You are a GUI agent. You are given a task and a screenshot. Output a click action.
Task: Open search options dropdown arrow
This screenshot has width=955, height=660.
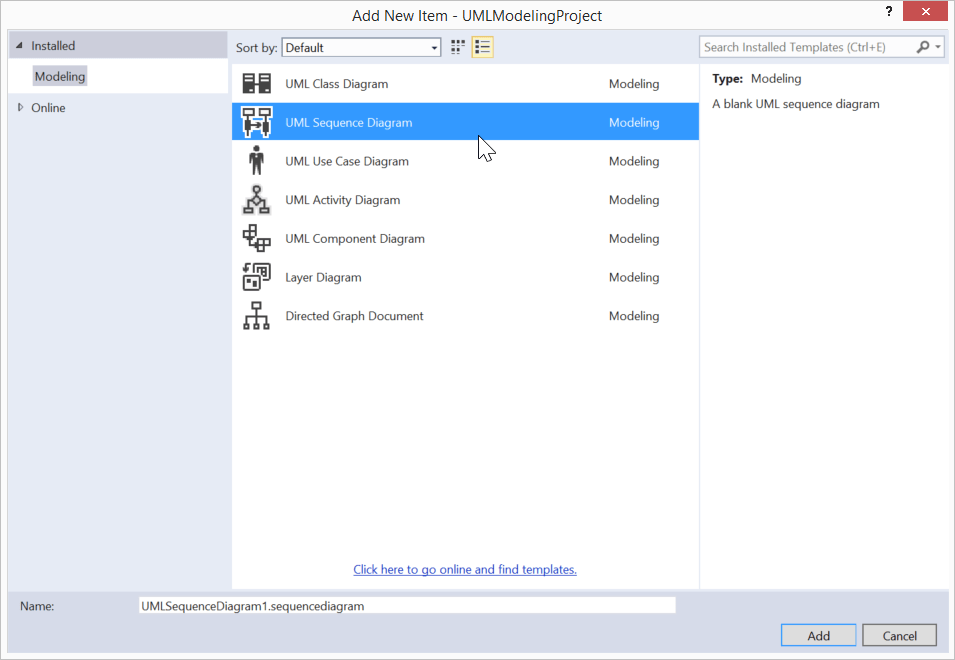point(938,47)
